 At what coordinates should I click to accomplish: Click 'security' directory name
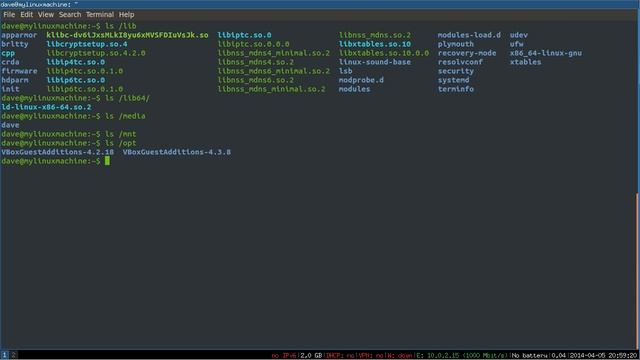(x=456, y=71)
